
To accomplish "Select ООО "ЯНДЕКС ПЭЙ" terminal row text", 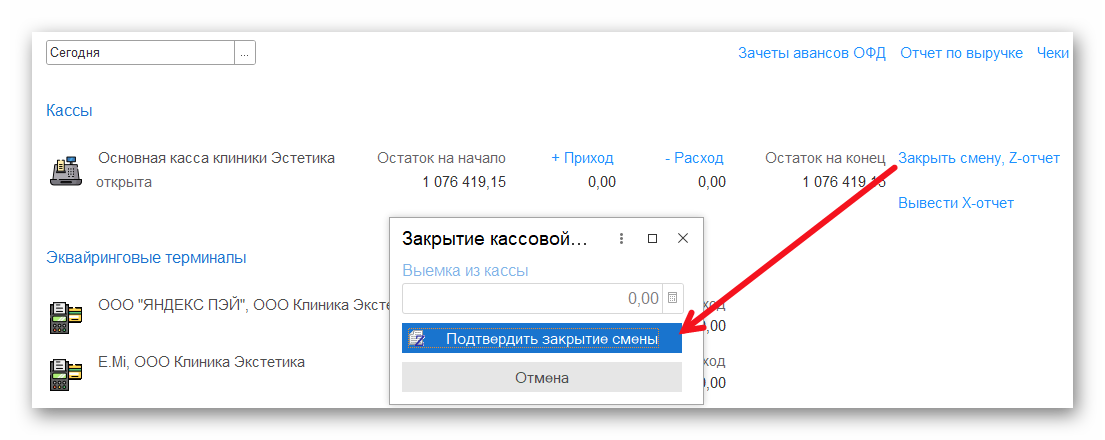I will [x=243, y=305].
